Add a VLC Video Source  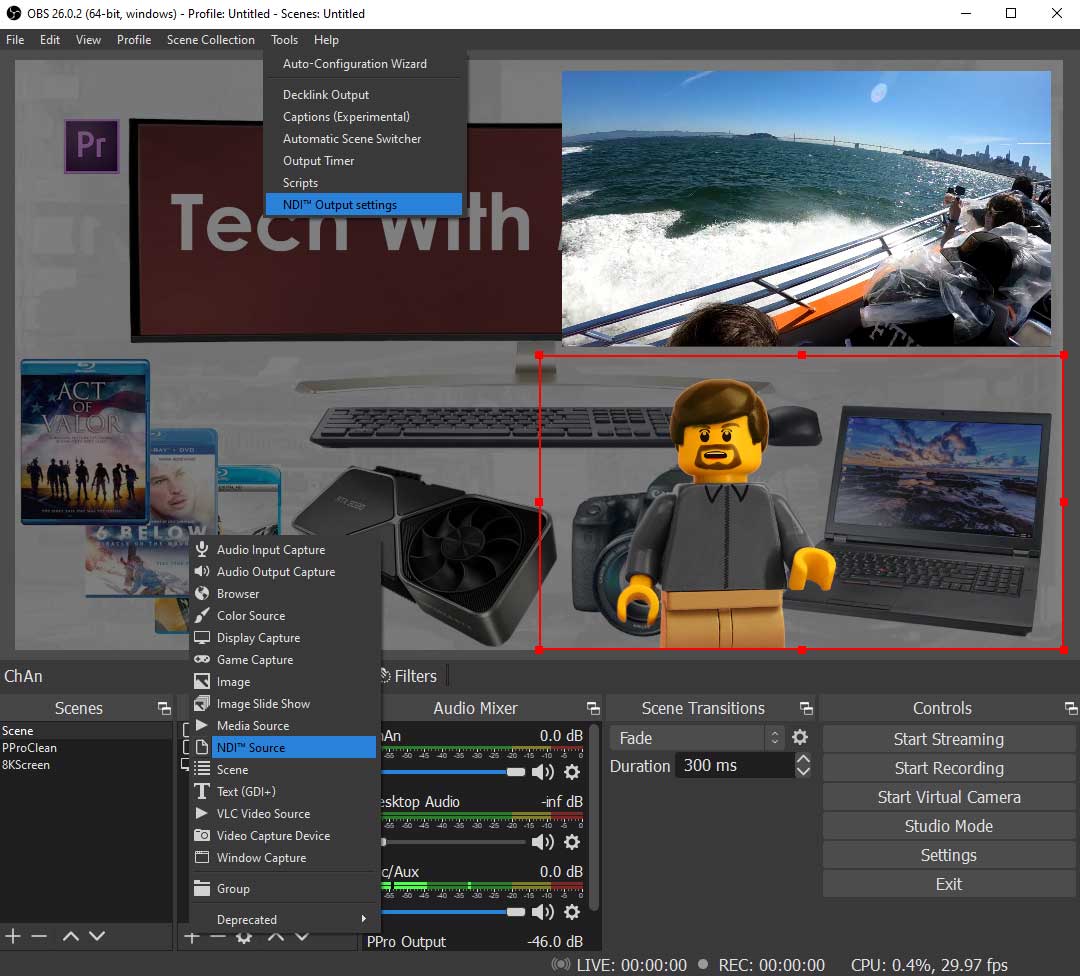284,813
